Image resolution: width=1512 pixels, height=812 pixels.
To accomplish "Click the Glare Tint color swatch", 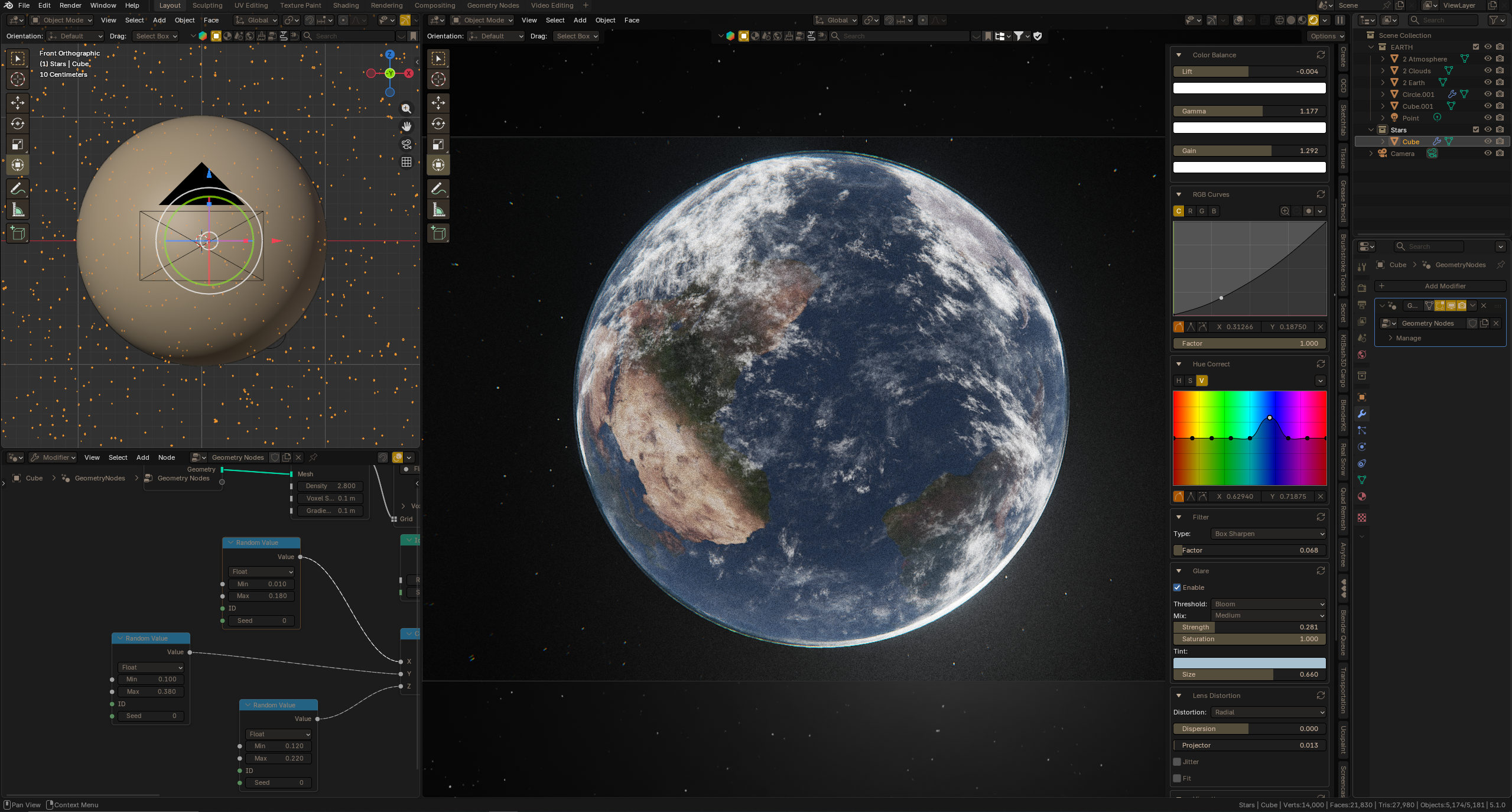I will [1249, 663].
